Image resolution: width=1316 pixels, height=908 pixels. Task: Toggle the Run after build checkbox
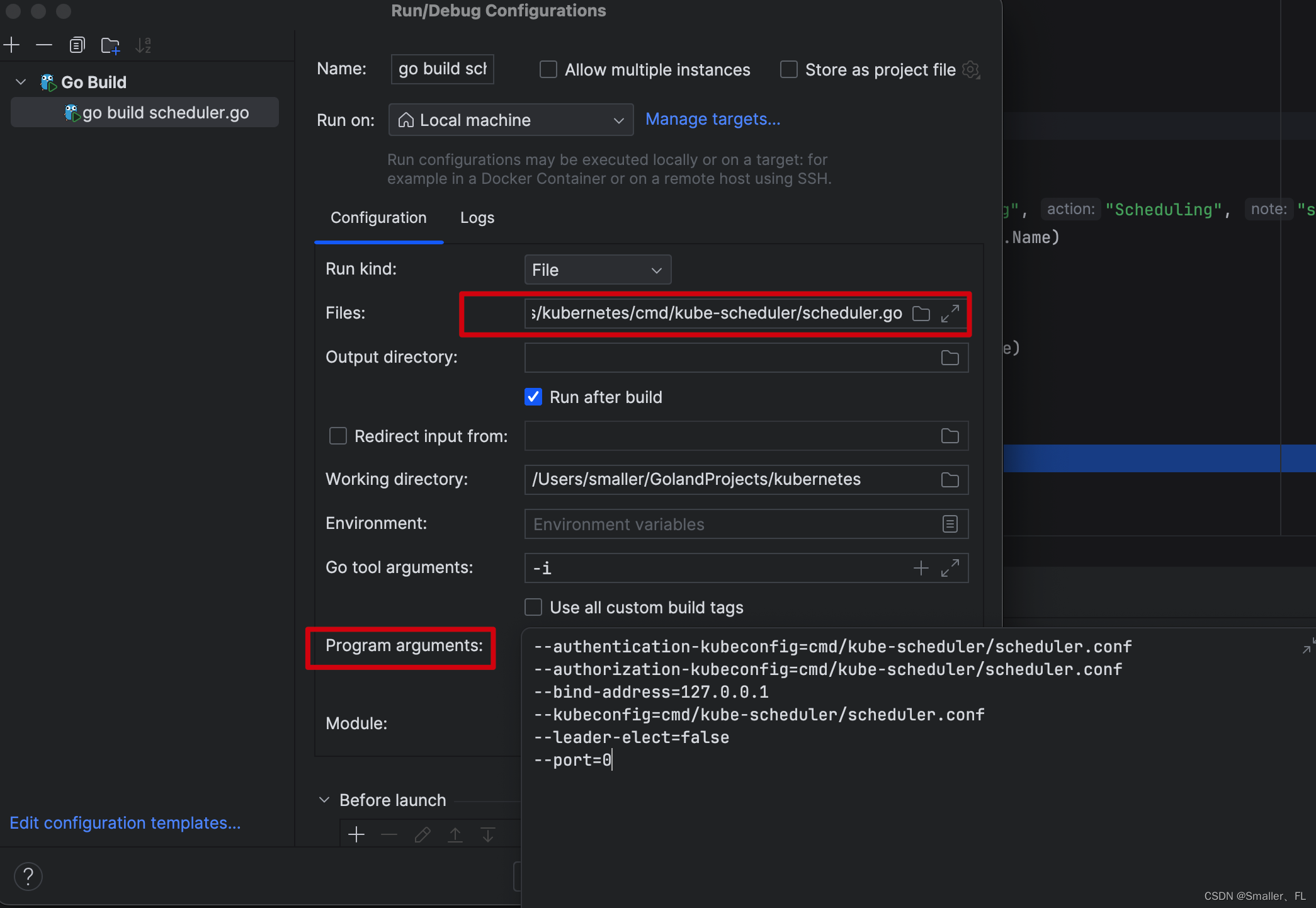(534, 397)
